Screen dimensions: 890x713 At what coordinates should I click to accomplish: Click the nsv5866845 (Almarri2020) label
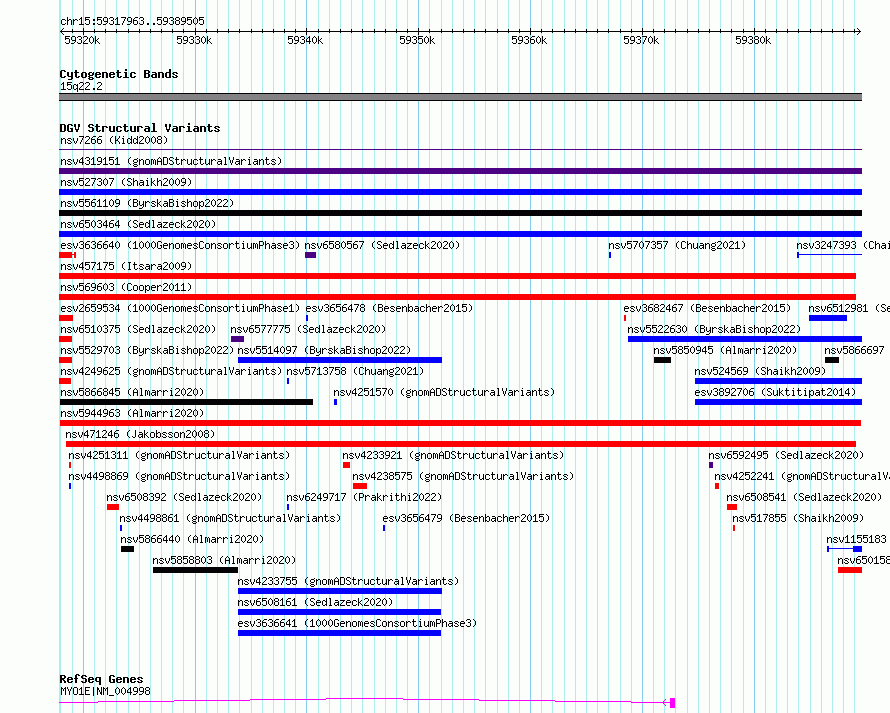tap(132, 392)
